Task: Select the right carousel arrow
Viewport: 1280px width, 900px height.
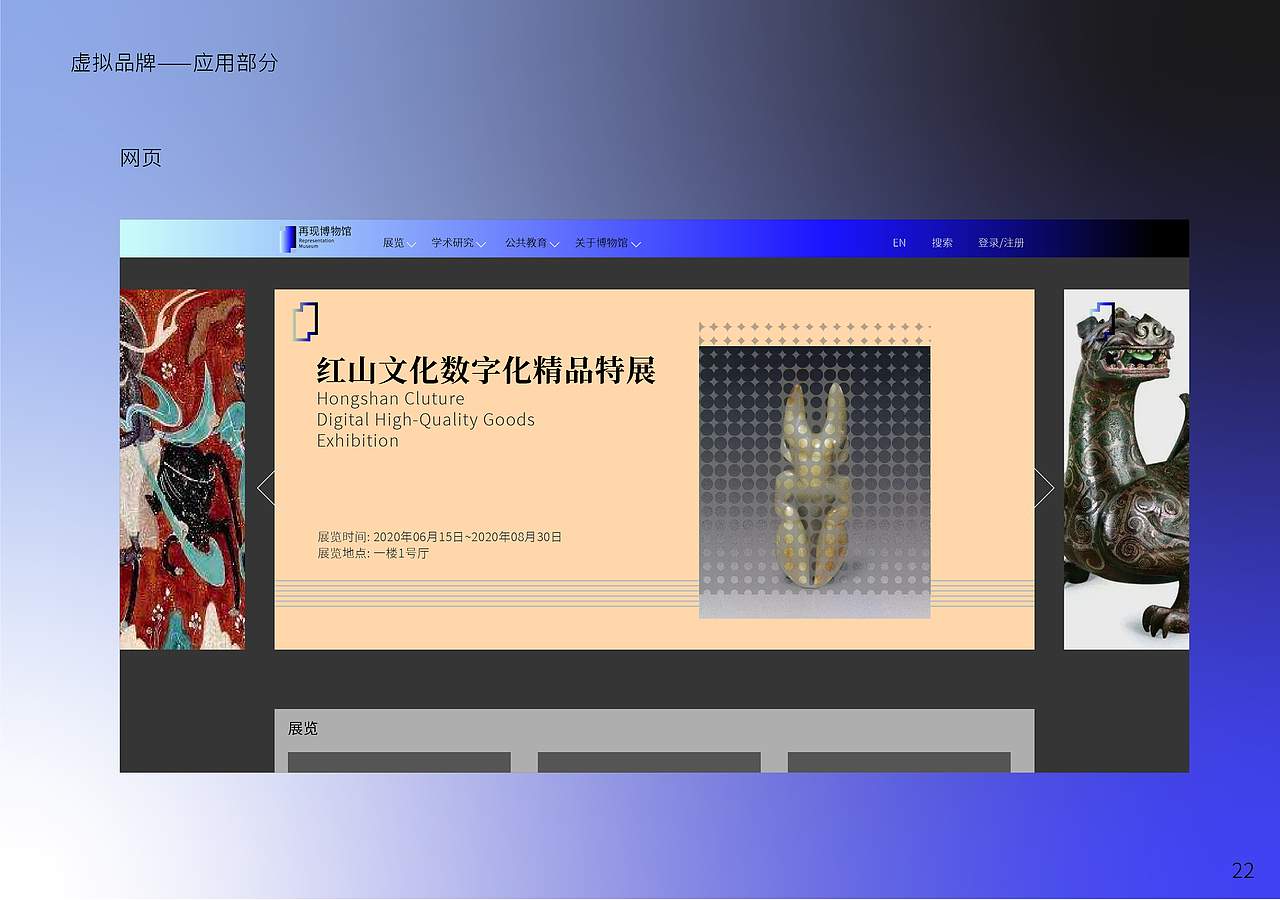Action: point(1045,488)
